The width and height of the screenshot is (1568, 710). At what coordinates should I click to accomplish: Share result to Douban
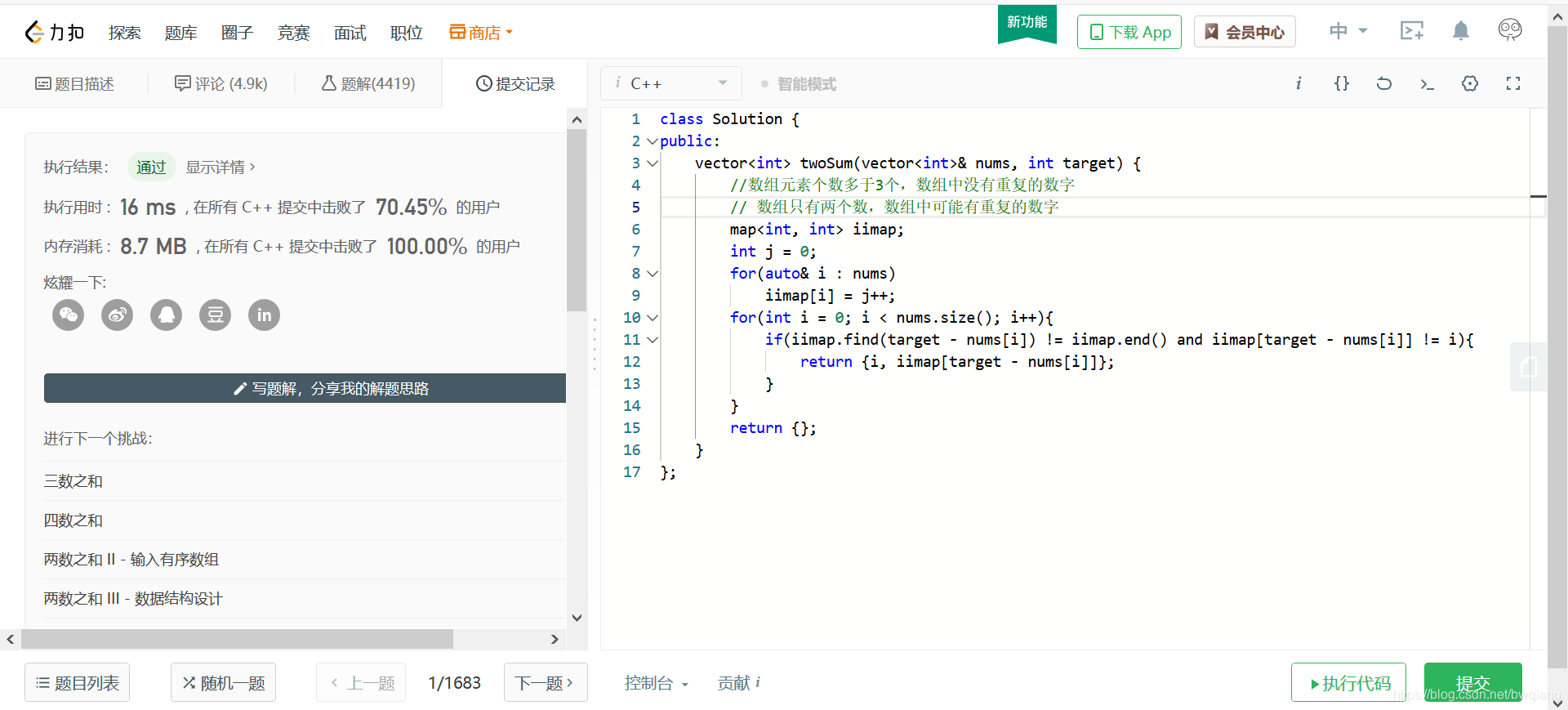pyautogui.click(x=216, y=315)
